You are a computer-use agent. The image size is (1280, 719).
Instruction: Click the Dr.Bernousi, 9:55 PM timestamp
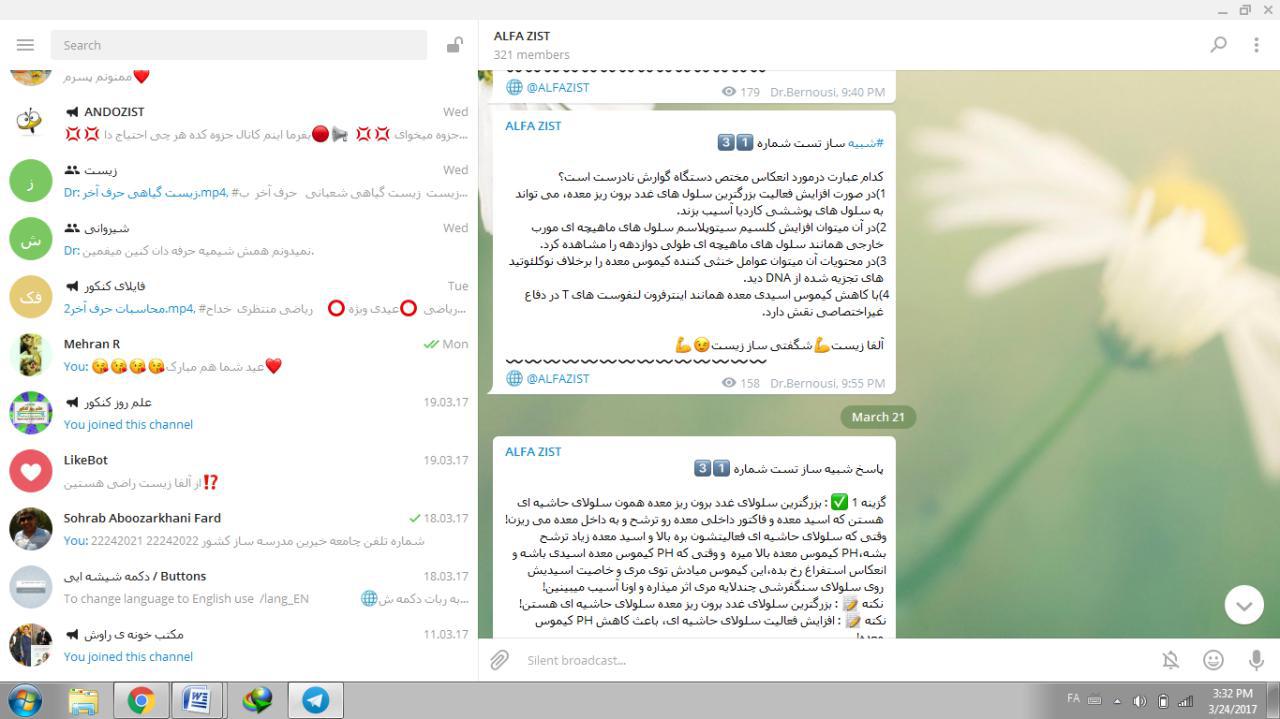(x=827, y=383)
